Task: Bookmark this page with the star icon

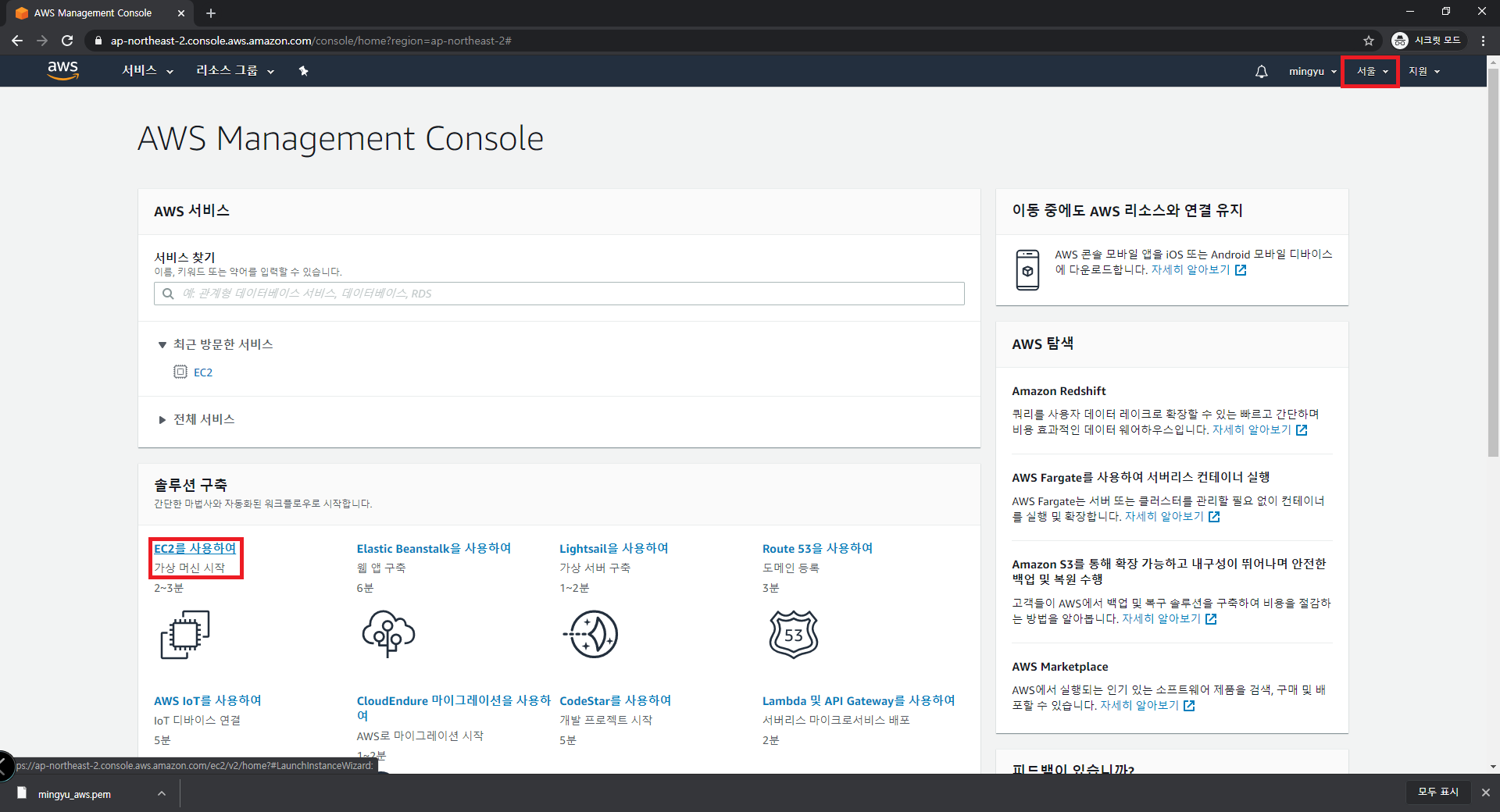Action: click(x=1368, y=41)
